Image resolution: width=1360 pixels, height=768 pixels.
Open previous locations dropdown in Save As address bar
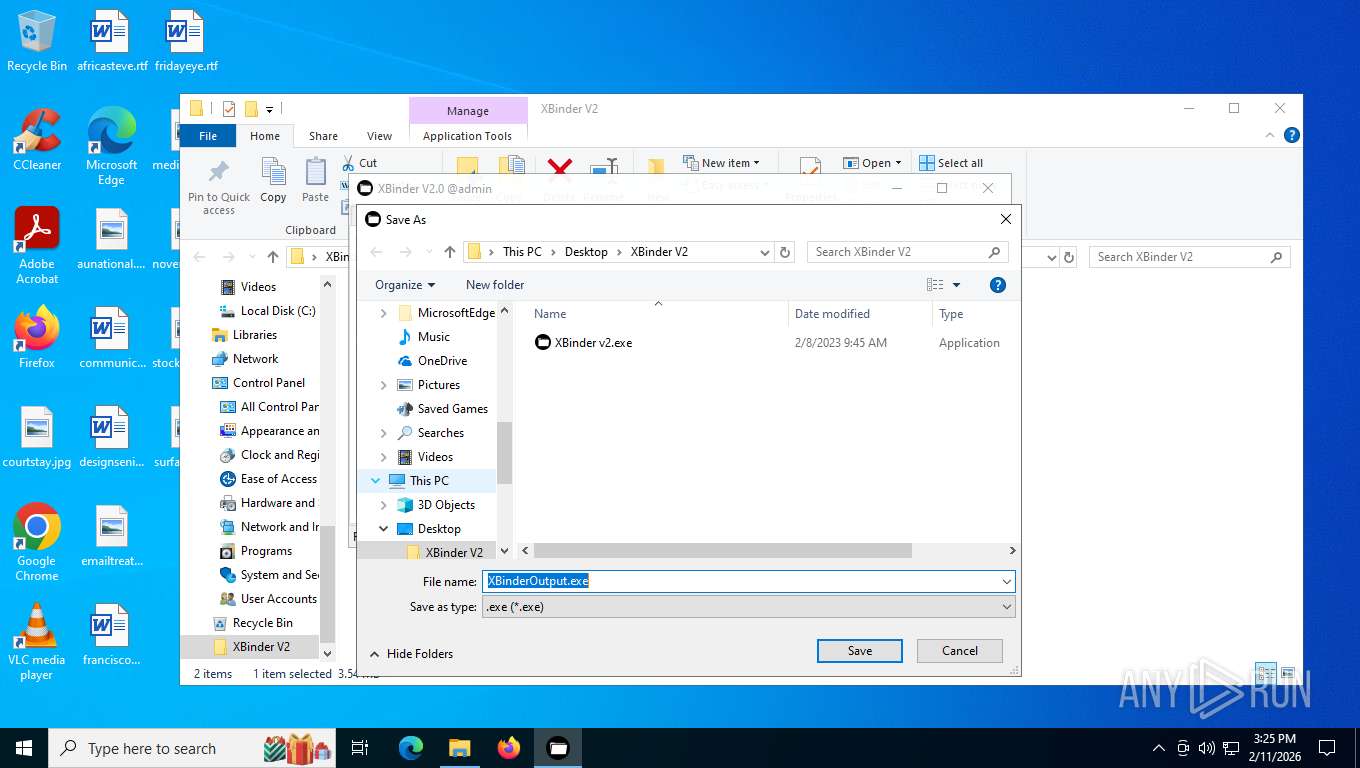tap(765, 252)
